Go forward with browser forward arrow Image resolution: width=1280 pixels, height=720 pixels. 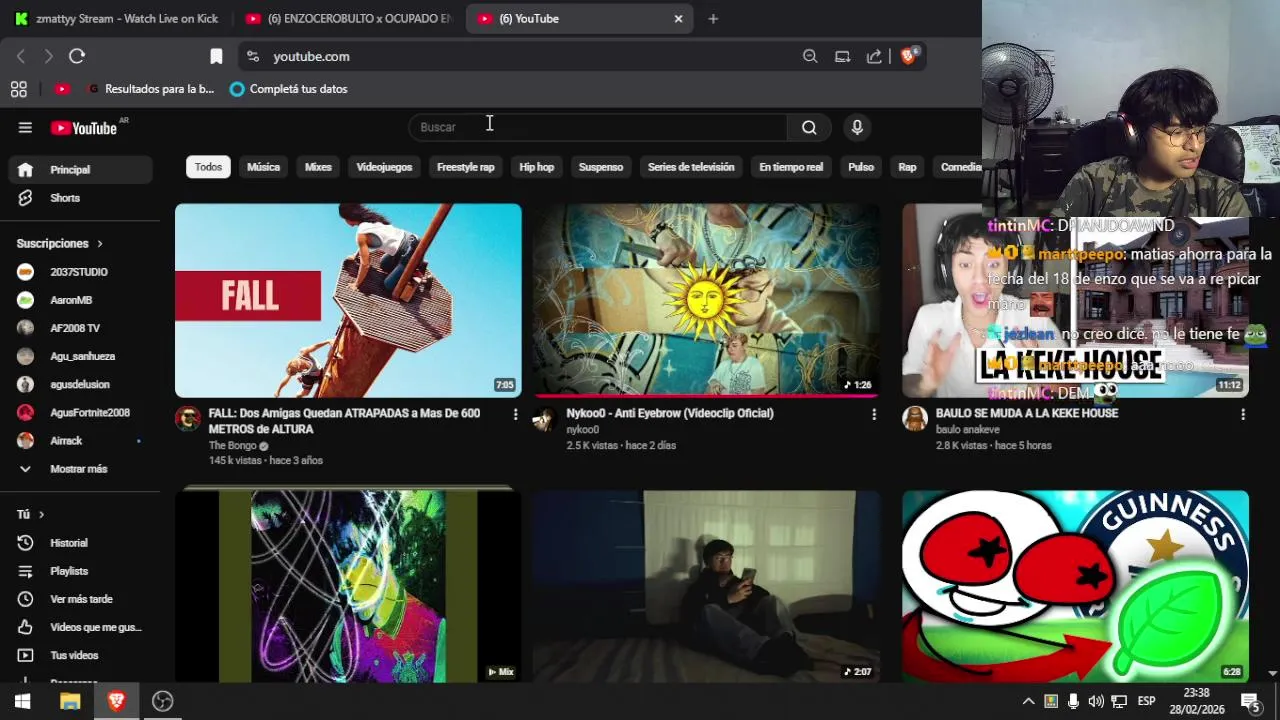coord(48,56)
